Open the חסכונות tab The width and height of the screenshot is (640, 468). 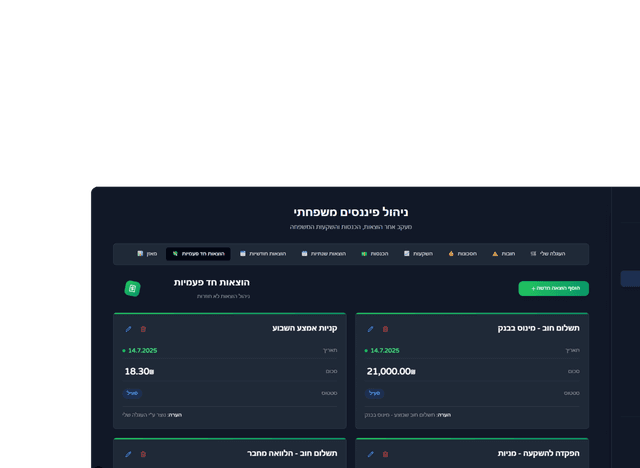pyautogui.click(x=463, y=254)
